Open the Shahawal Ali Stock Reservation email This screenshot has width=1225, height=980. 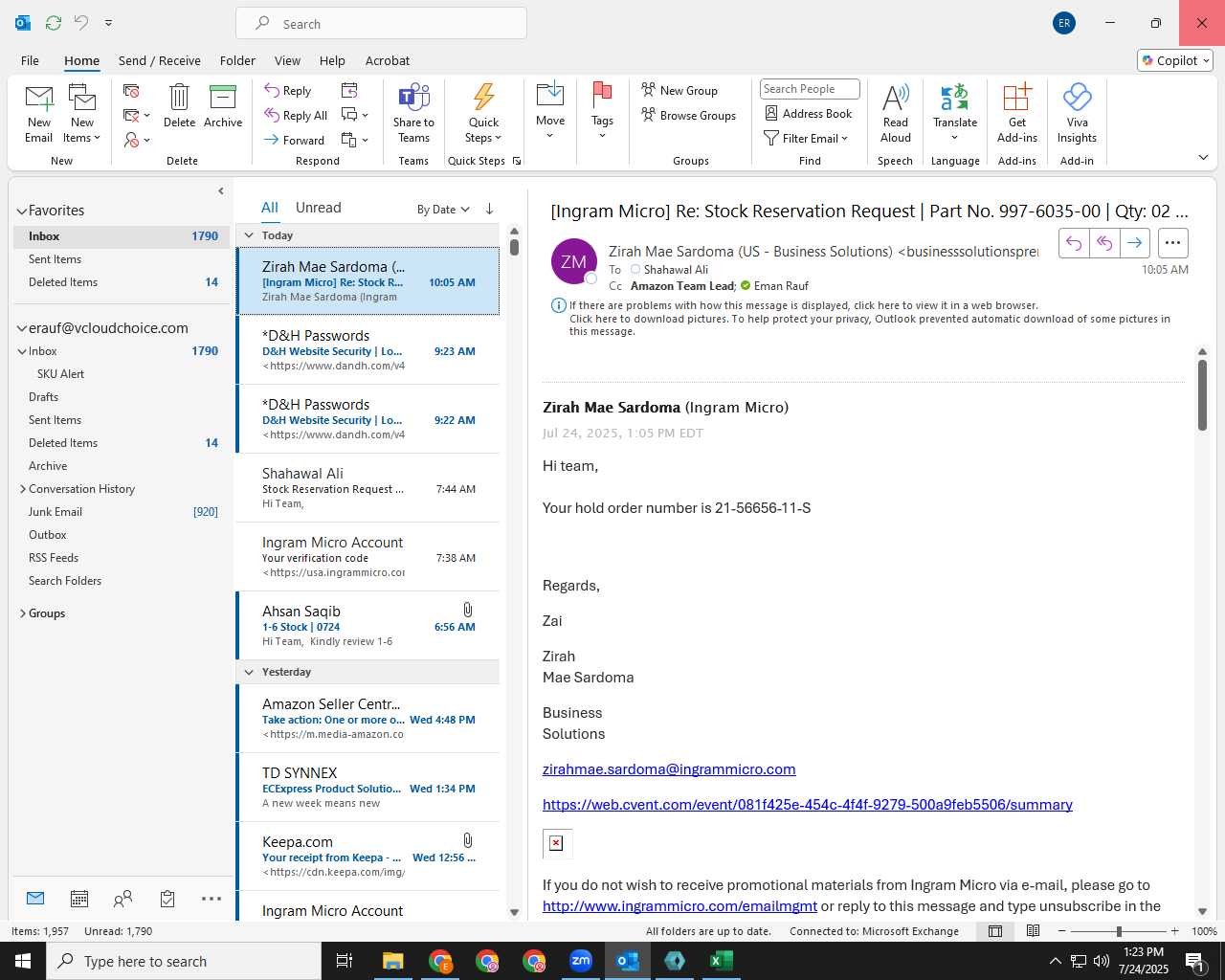click(x=368, y=488)
